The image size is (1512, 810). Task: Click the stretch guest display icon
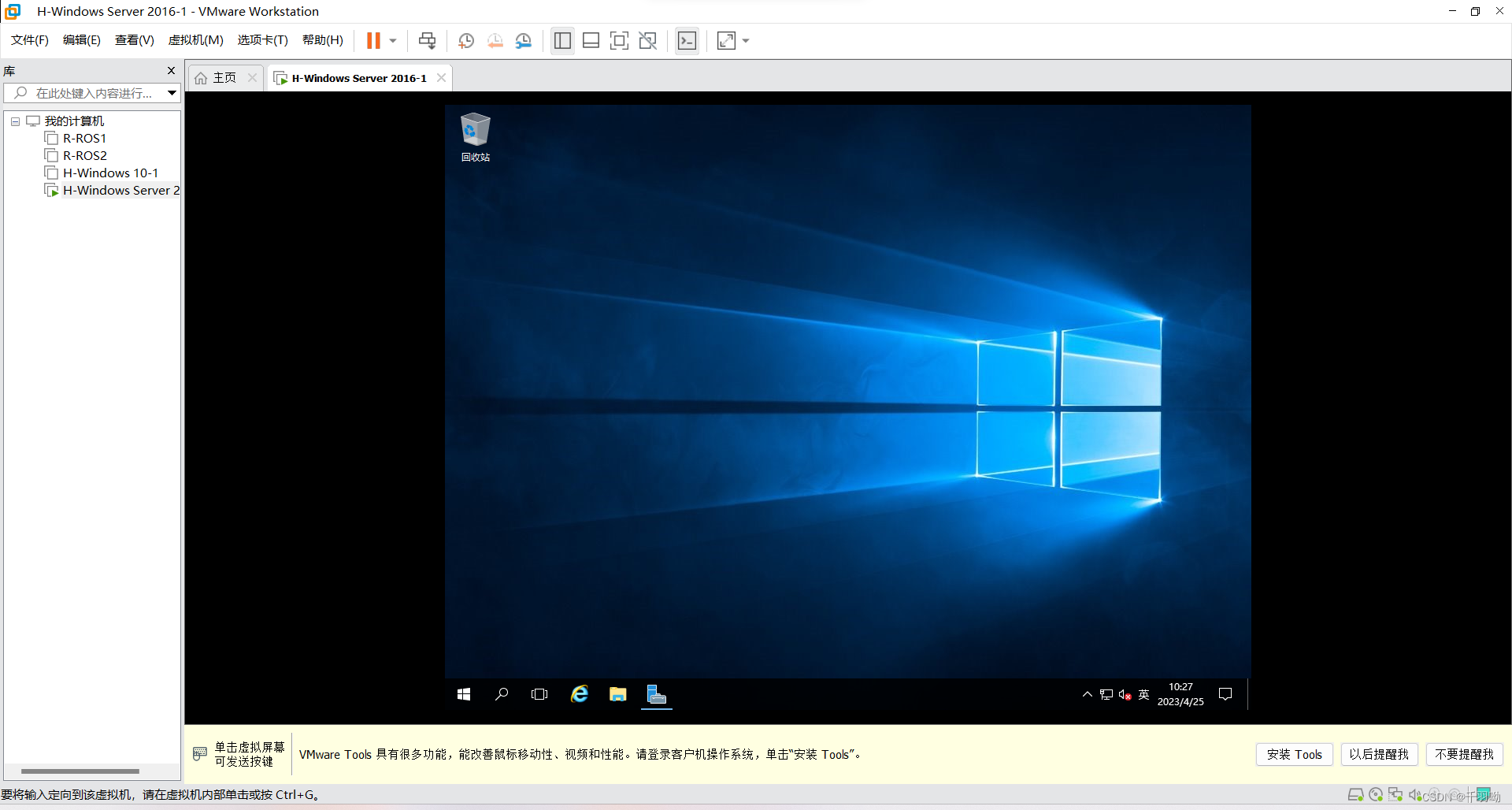point(726,40)
